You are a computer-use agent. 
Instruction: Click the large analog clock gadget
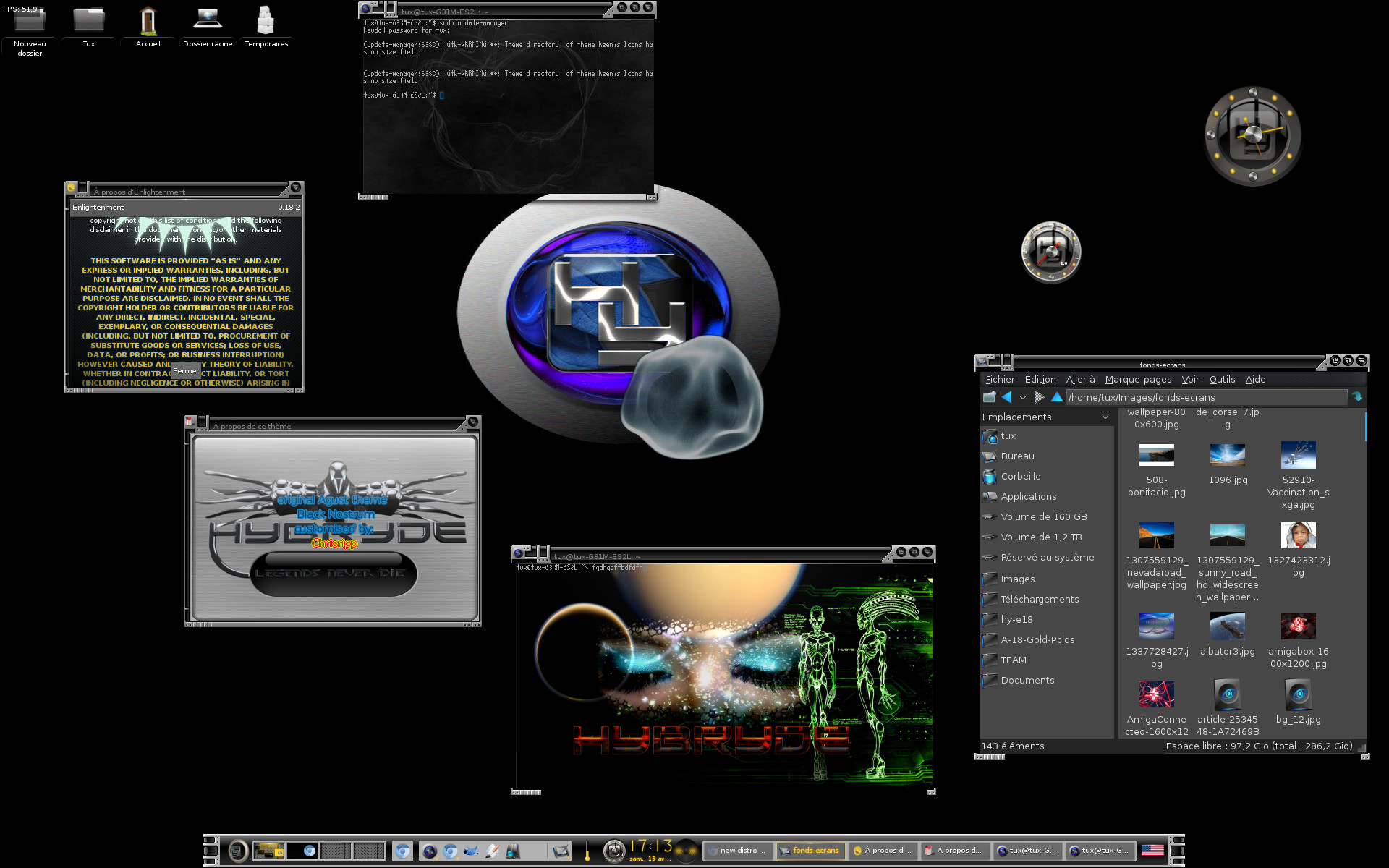coord(1252,135)
